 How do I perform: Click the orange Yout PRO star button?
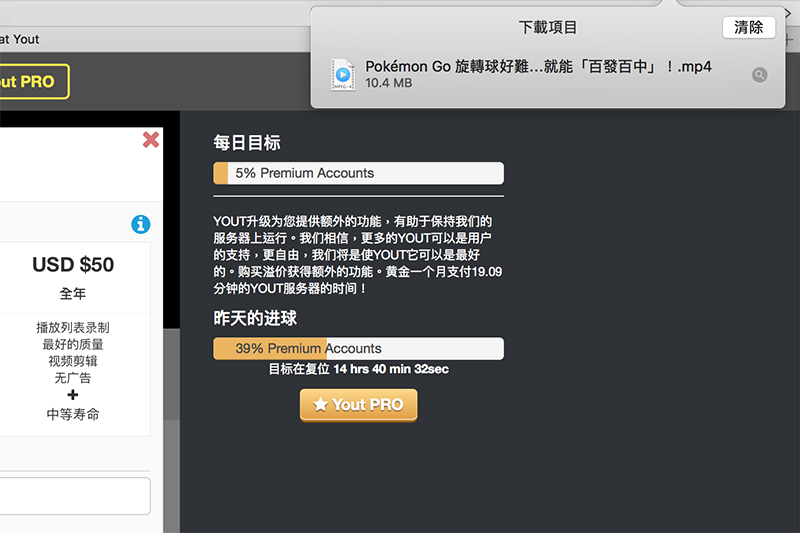pos(358,405)
